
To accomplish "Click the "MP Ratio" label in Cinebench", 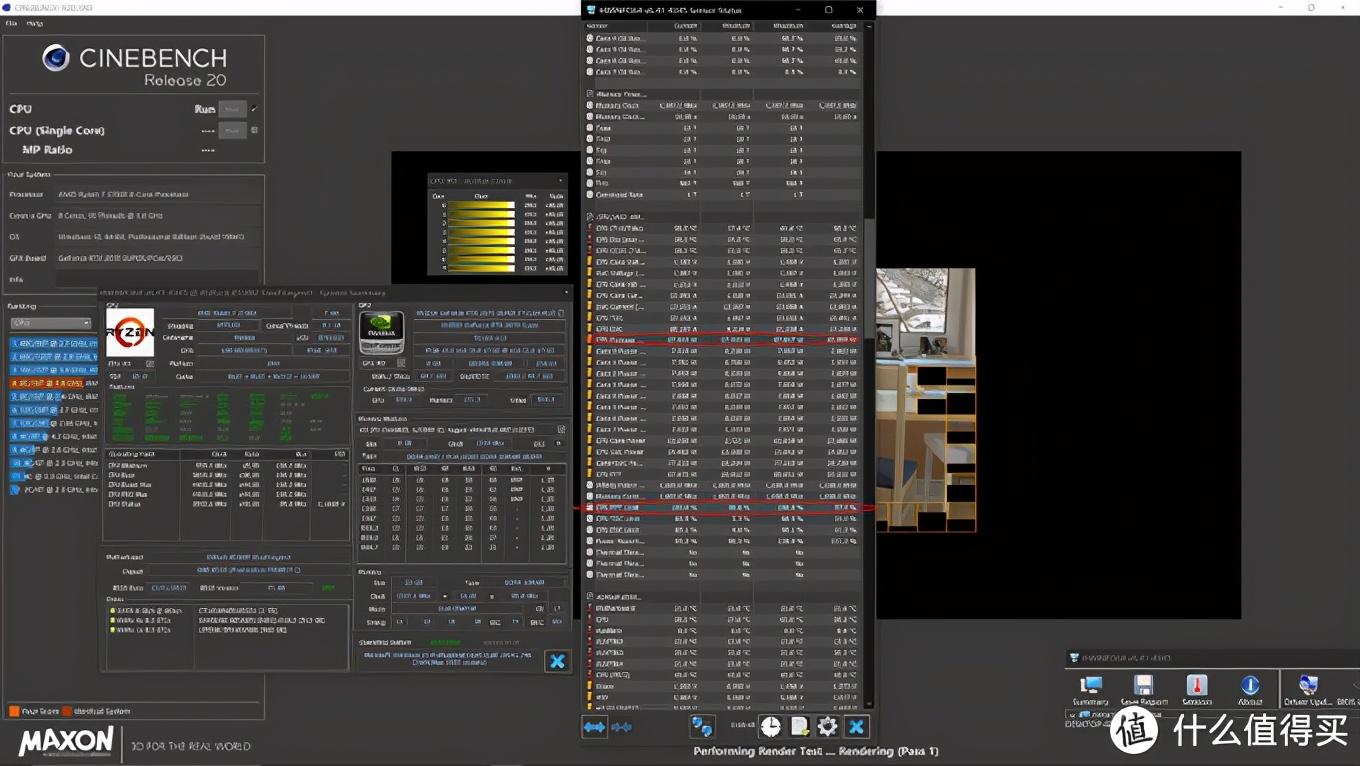I will pyautogui.click(x=47, y=150).
